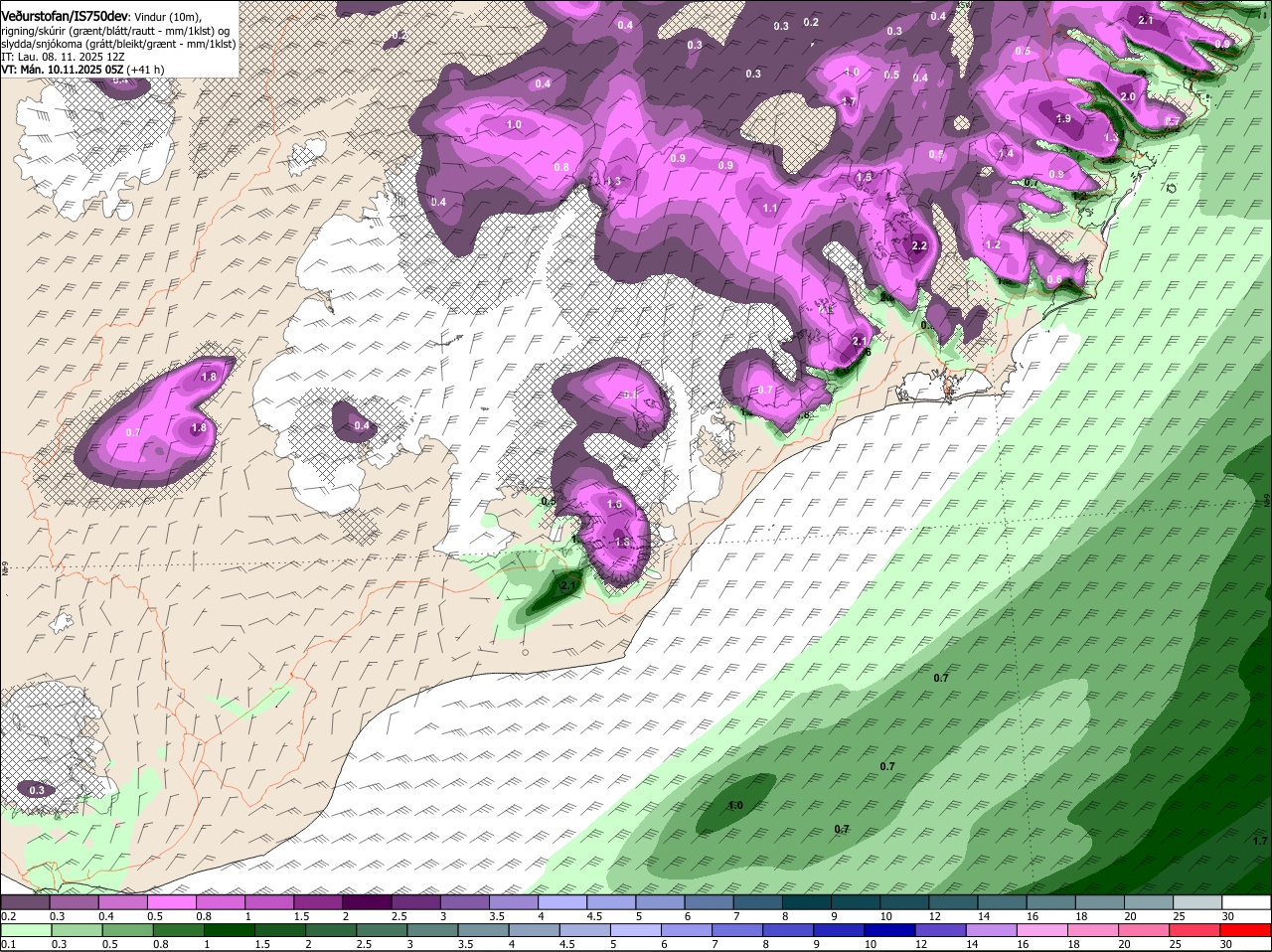Click the pale lilac 5 swatch in the lower legend row
This screenshot has width=1272, height=952.
636,930
